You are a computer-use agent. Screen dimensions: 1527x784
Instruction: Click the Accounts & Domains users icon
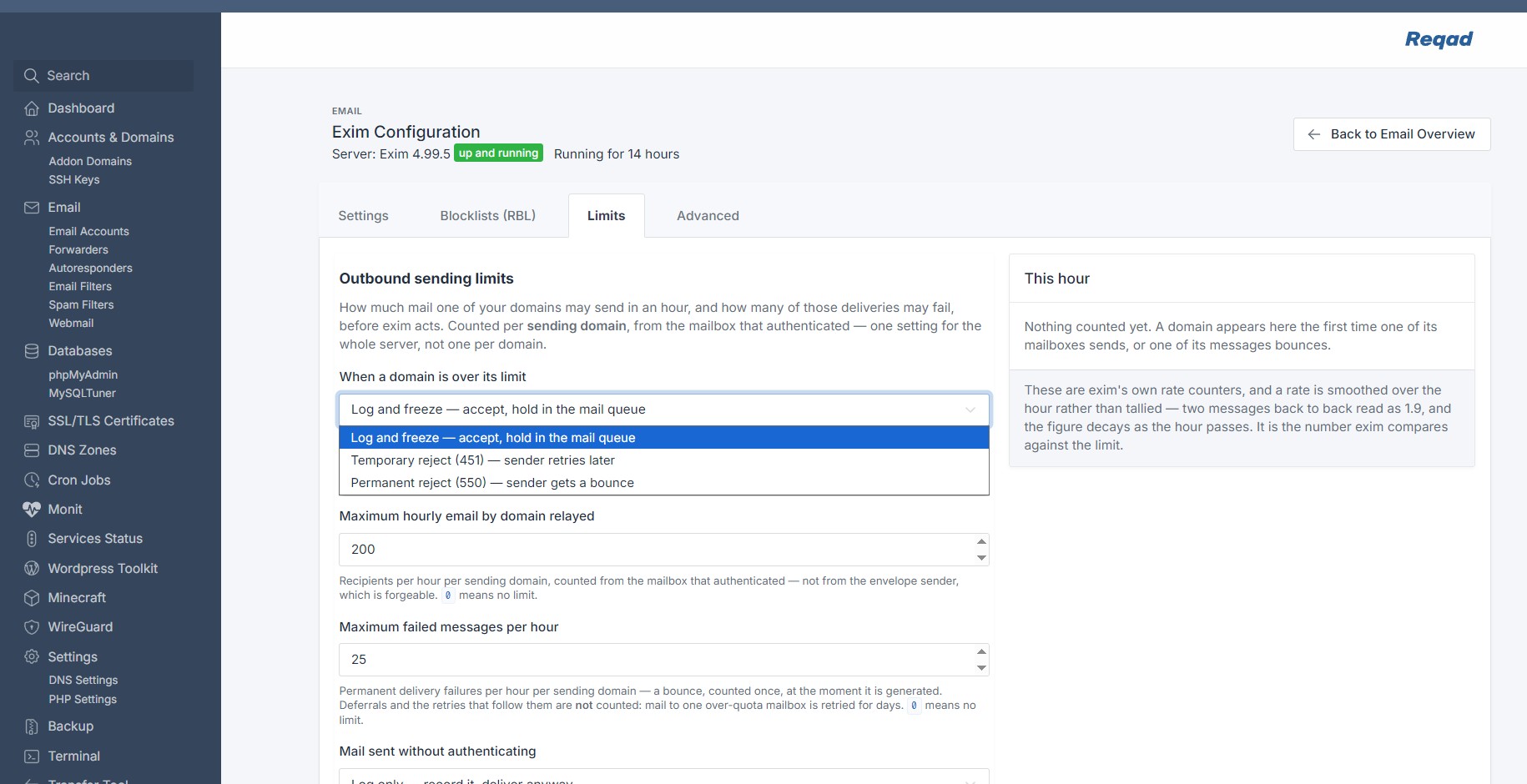point(32,138)
